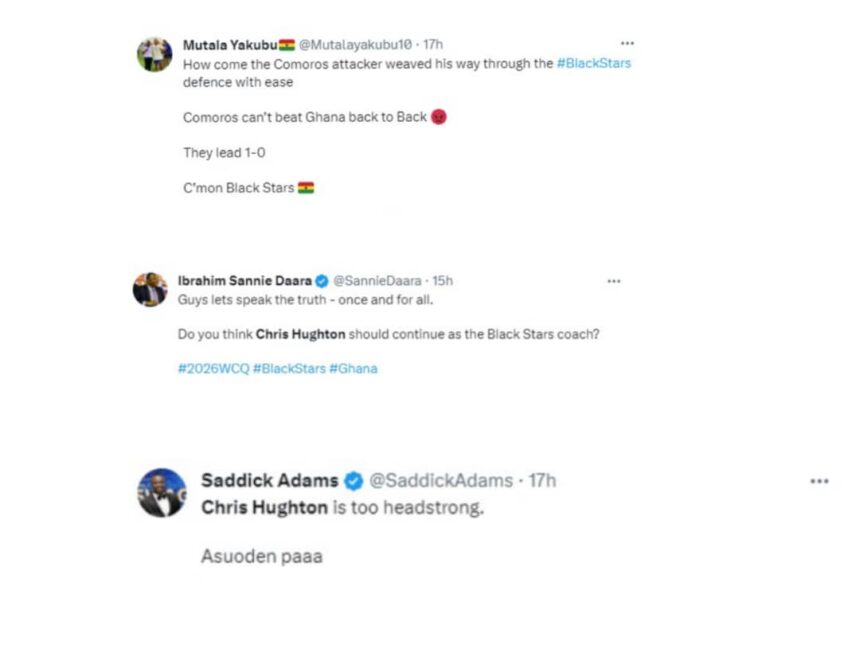Click the 17h timestamp on Mutala's tweet
The width and height of the screenshot is (860, 645).
pos(434,43)
